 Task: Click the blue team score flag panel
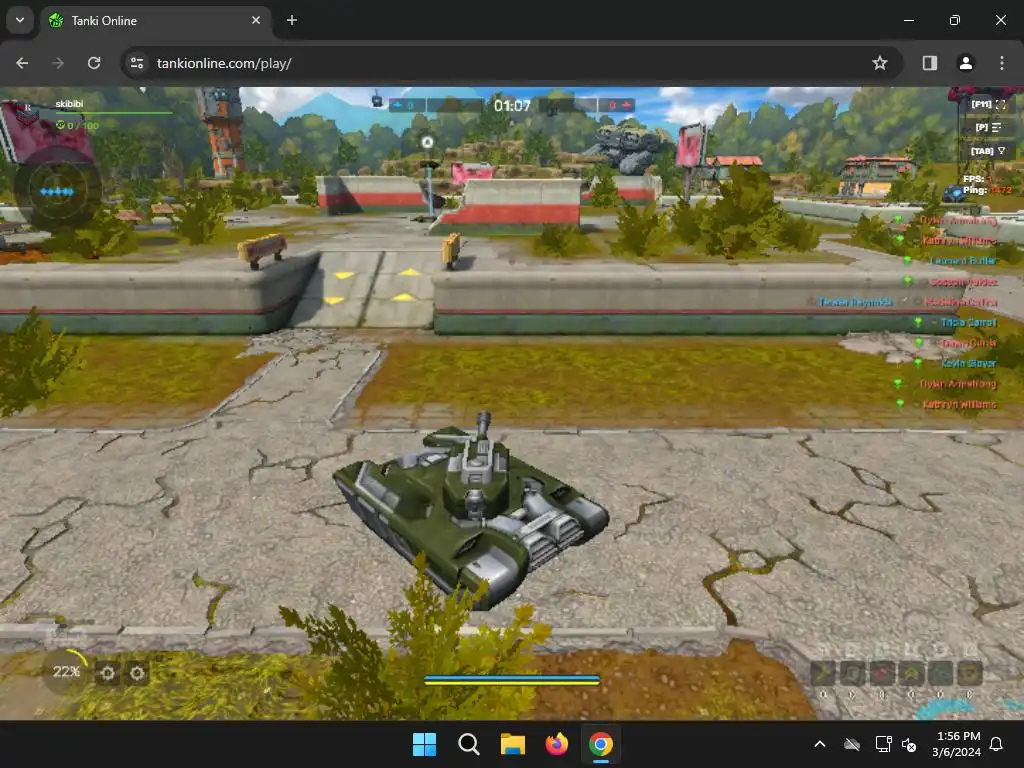(x=407, y=105)
